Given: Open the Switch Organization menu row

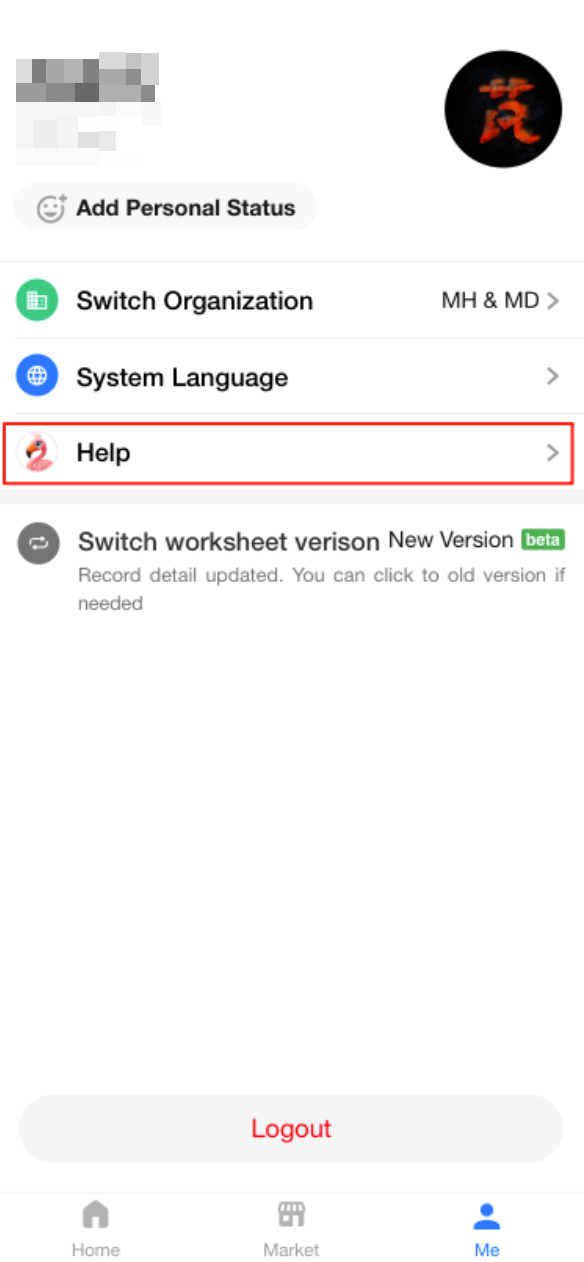Looking at the screenshot, I should (292, 301).
